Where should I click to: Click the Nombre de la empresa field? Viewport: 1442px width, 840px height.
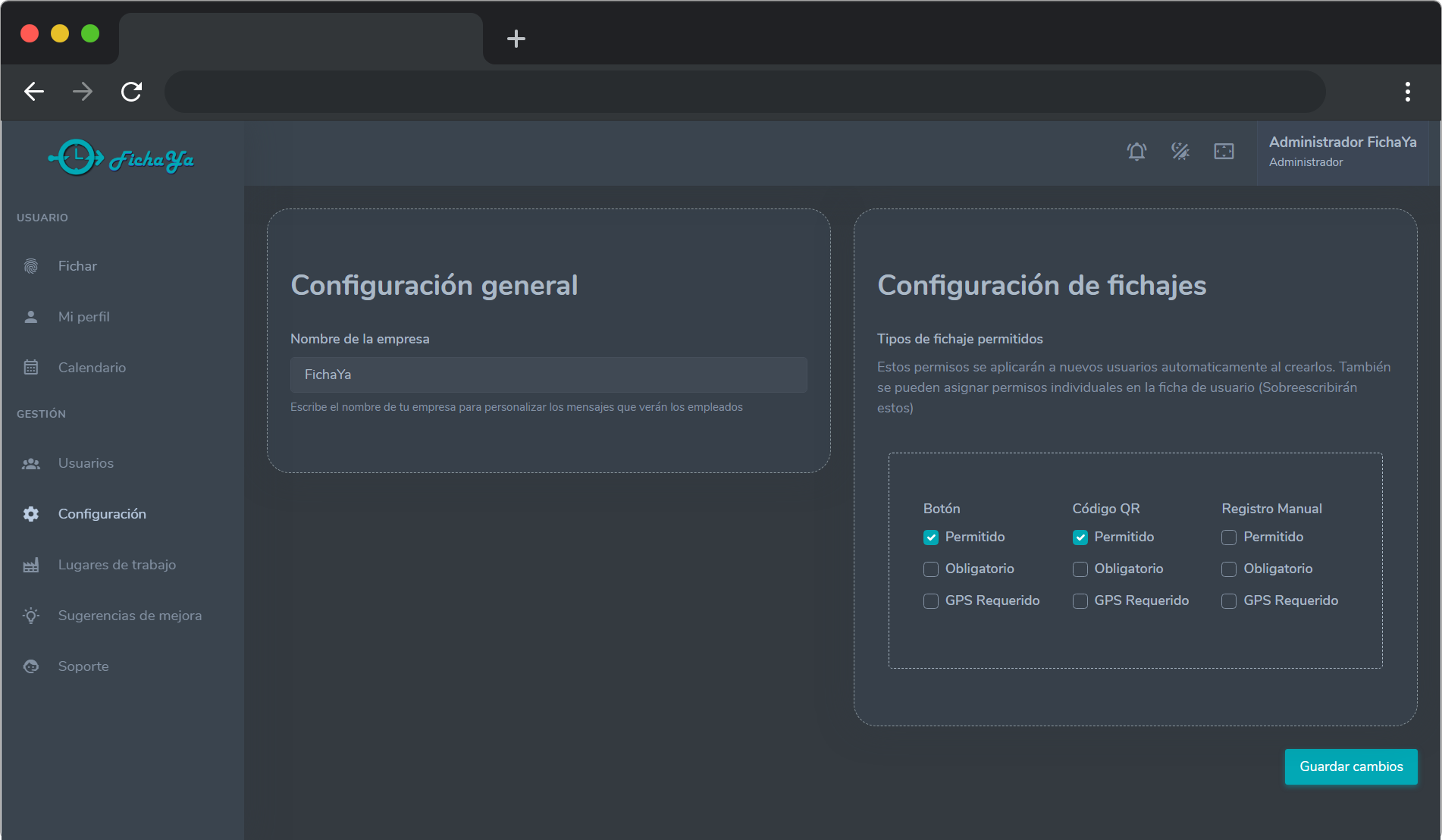pos(548,375)
